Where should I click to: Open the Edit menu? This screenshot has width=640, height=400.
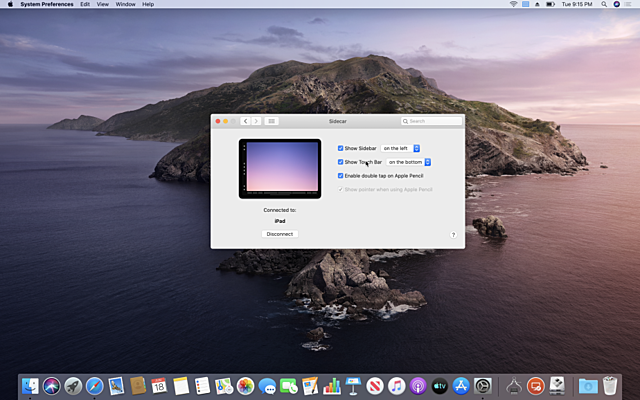tap(85, 4)
